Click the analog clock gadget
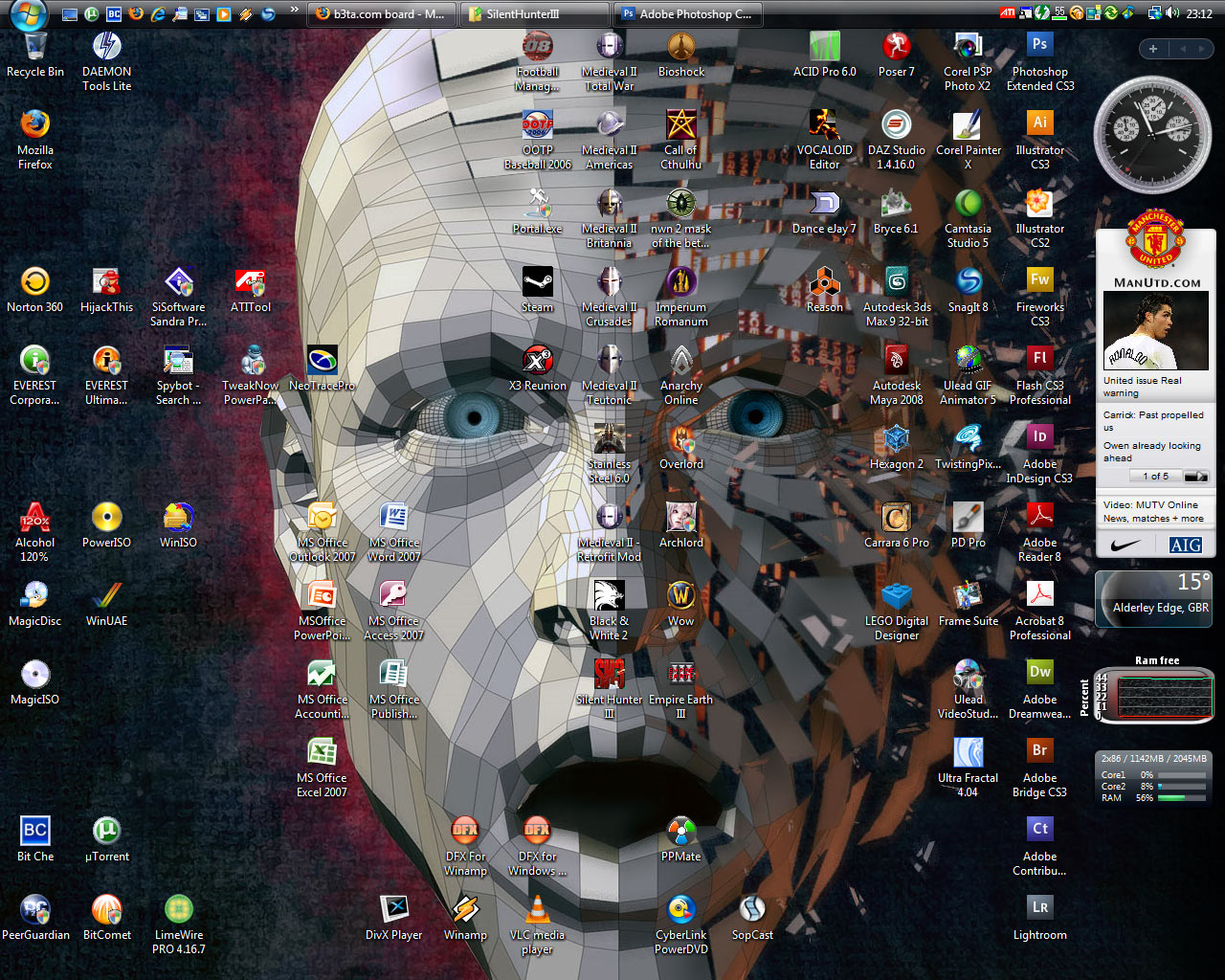1225x980 pixels. pyautogui.click(x=1153, y=134)
